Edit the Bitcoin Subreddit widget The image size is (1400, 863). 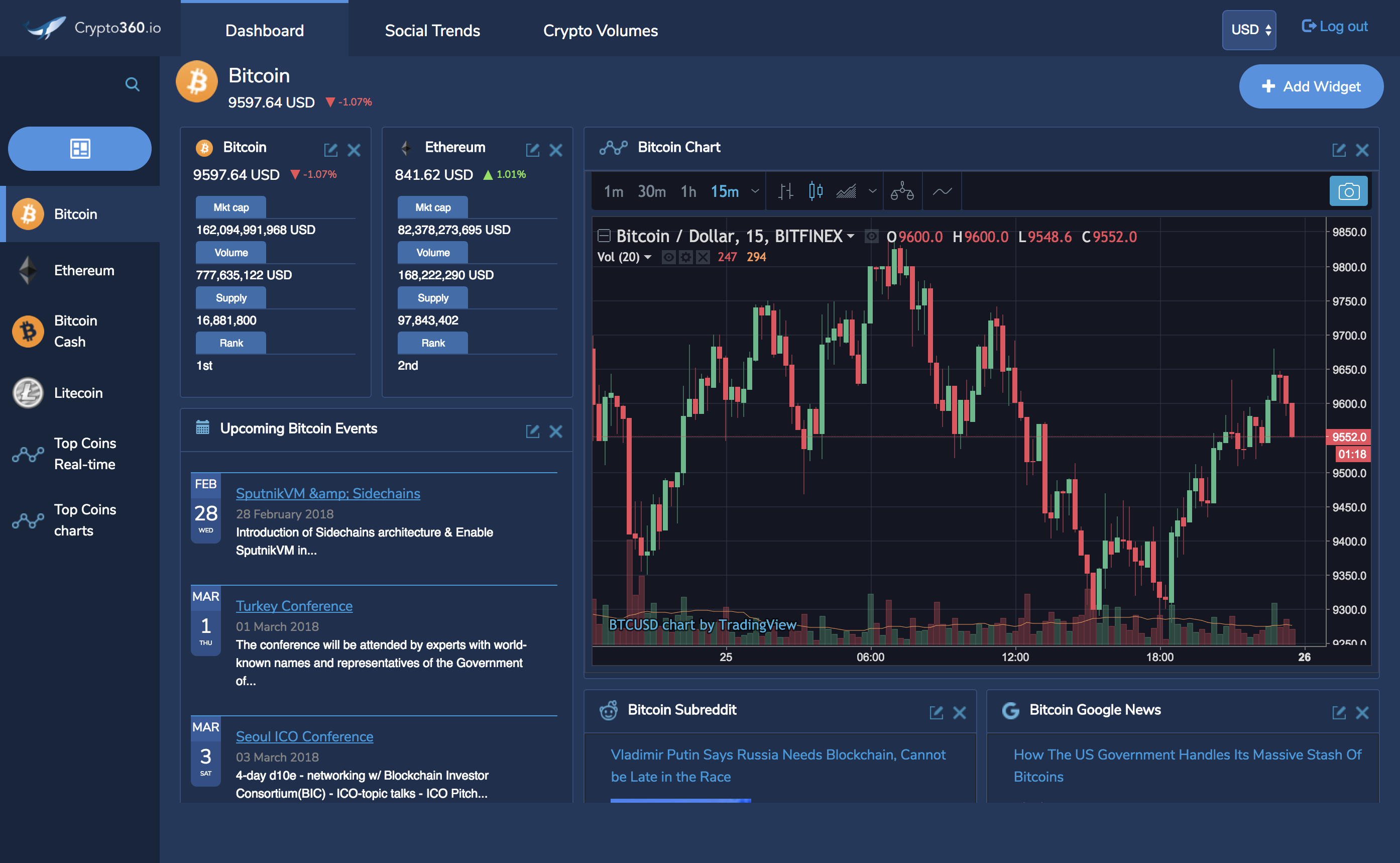tap(936, 713)
